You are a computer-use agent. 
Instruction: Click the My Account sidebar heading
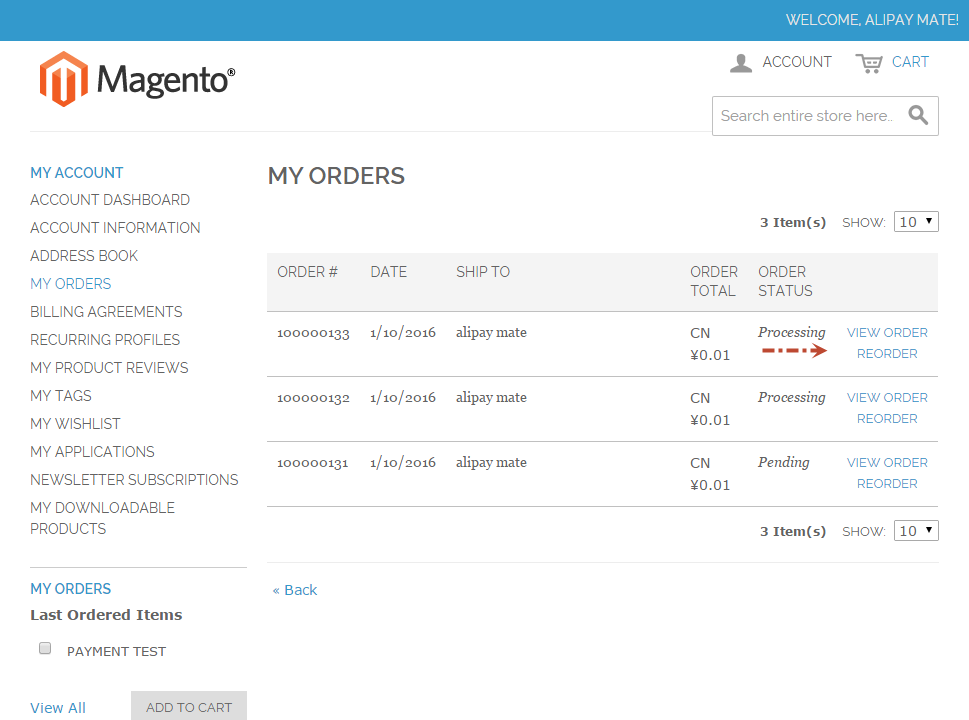tap(77, 172)
